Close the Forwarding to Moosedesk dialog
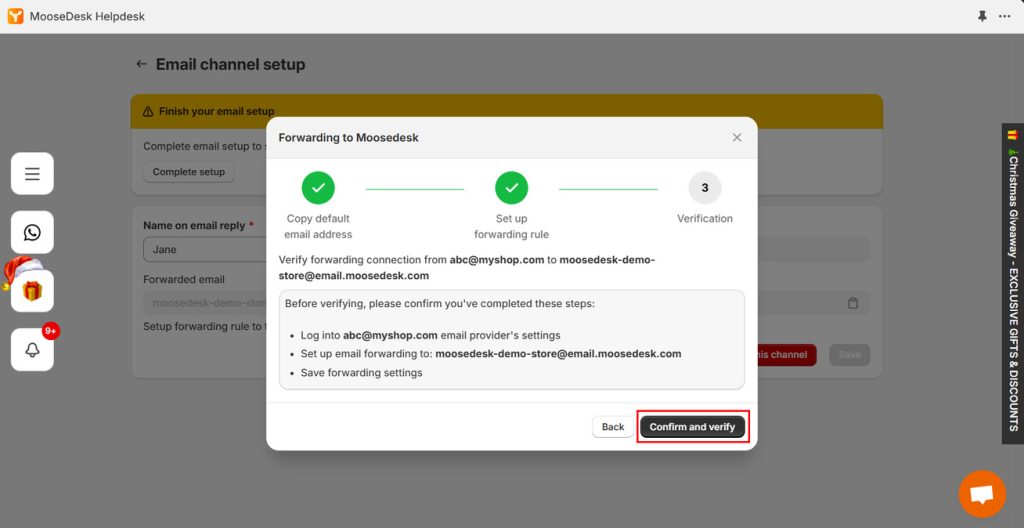 tap(737, 137)
